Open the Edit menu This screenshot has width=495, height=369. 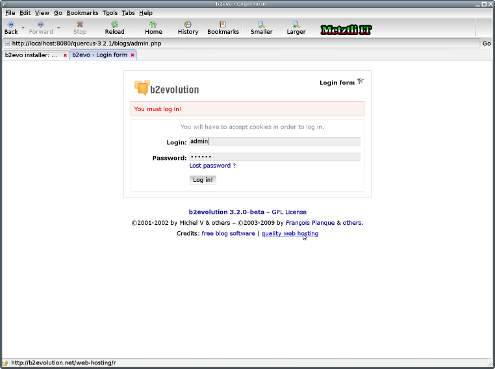point(25,13)
